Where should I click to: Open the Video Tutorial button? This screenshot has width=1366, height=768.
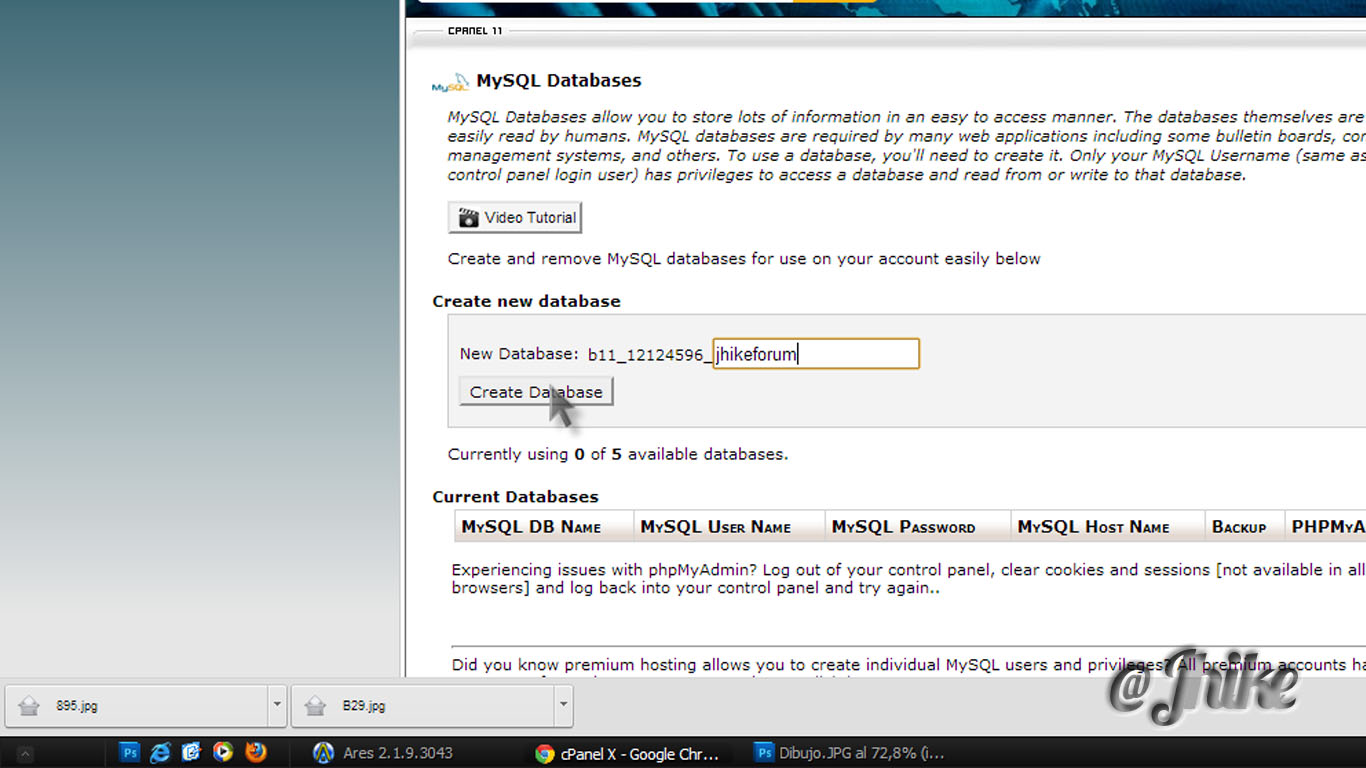click(x=515, y=217)
